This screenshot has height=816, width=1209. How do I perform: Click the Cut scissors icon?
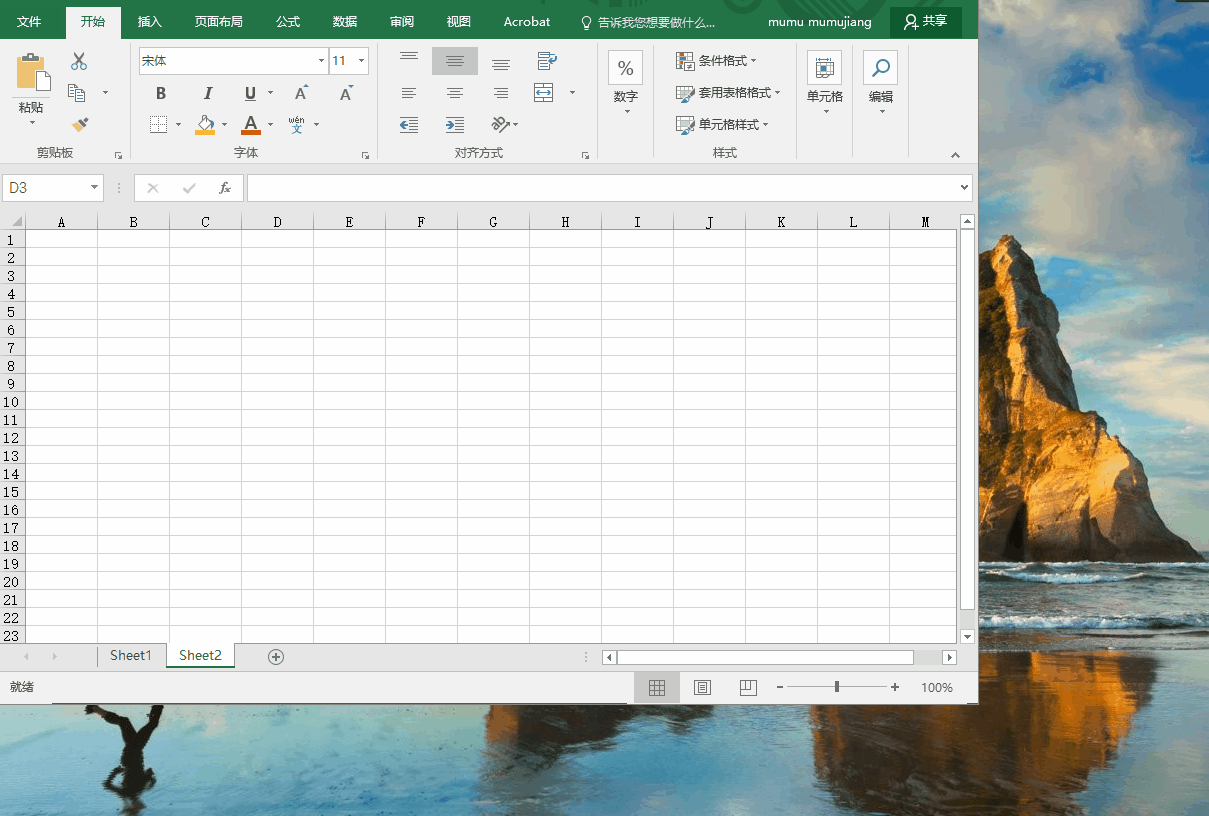coord(79,61)
